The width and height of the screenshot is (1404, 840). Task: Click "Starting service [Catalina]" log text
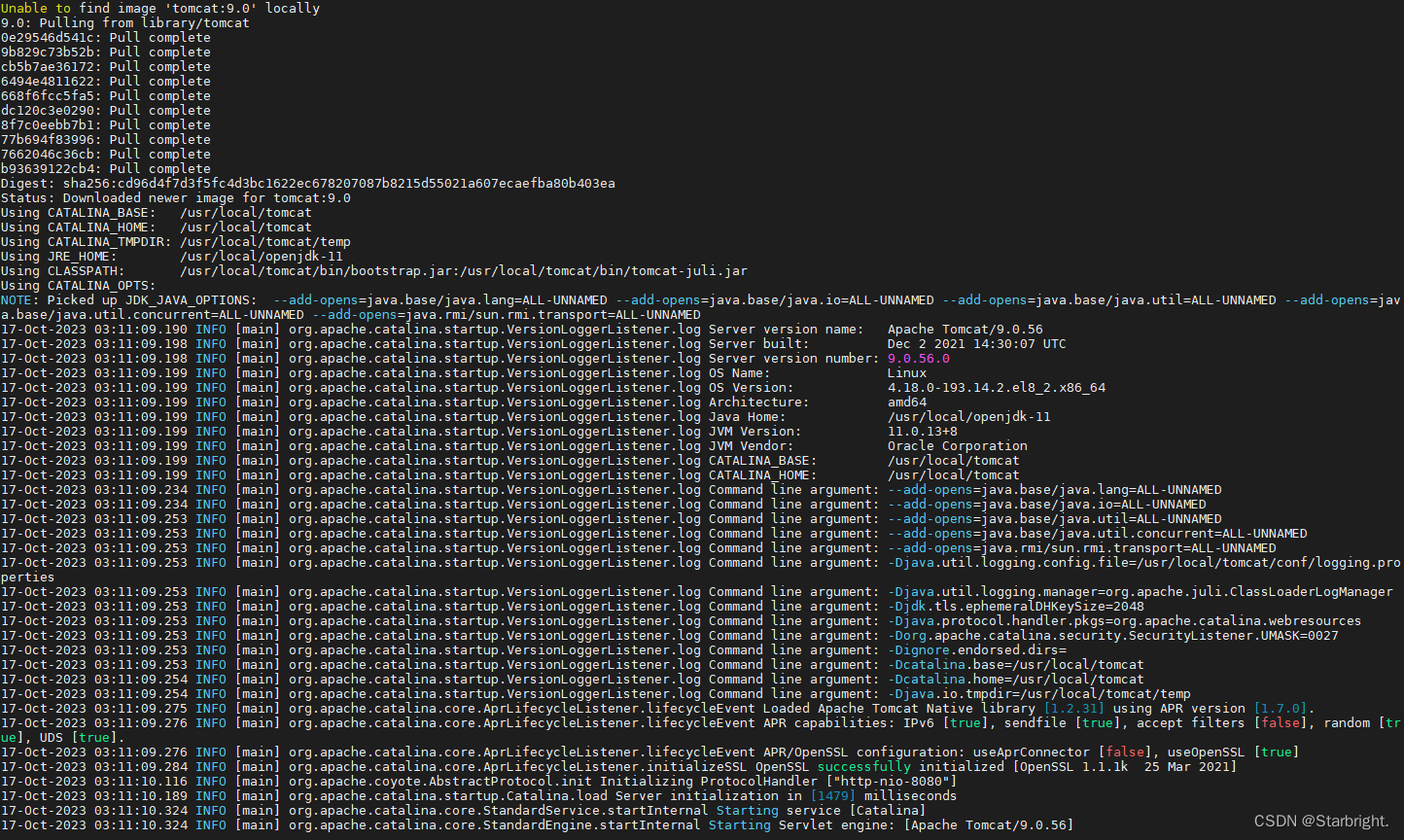[822, 810]
